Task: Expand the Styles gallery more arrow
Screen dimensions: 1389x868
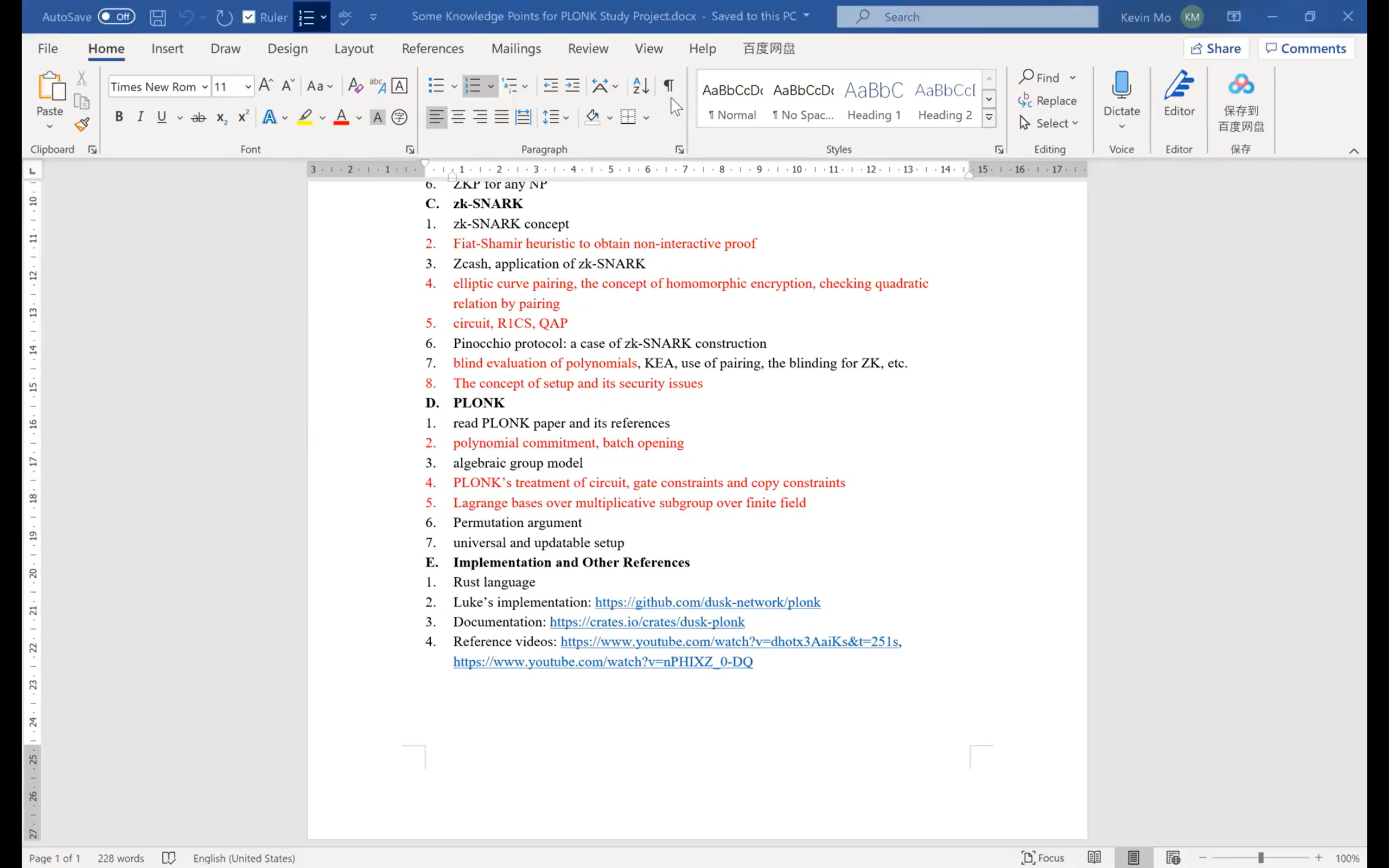Action: click(x=989, y=118)
